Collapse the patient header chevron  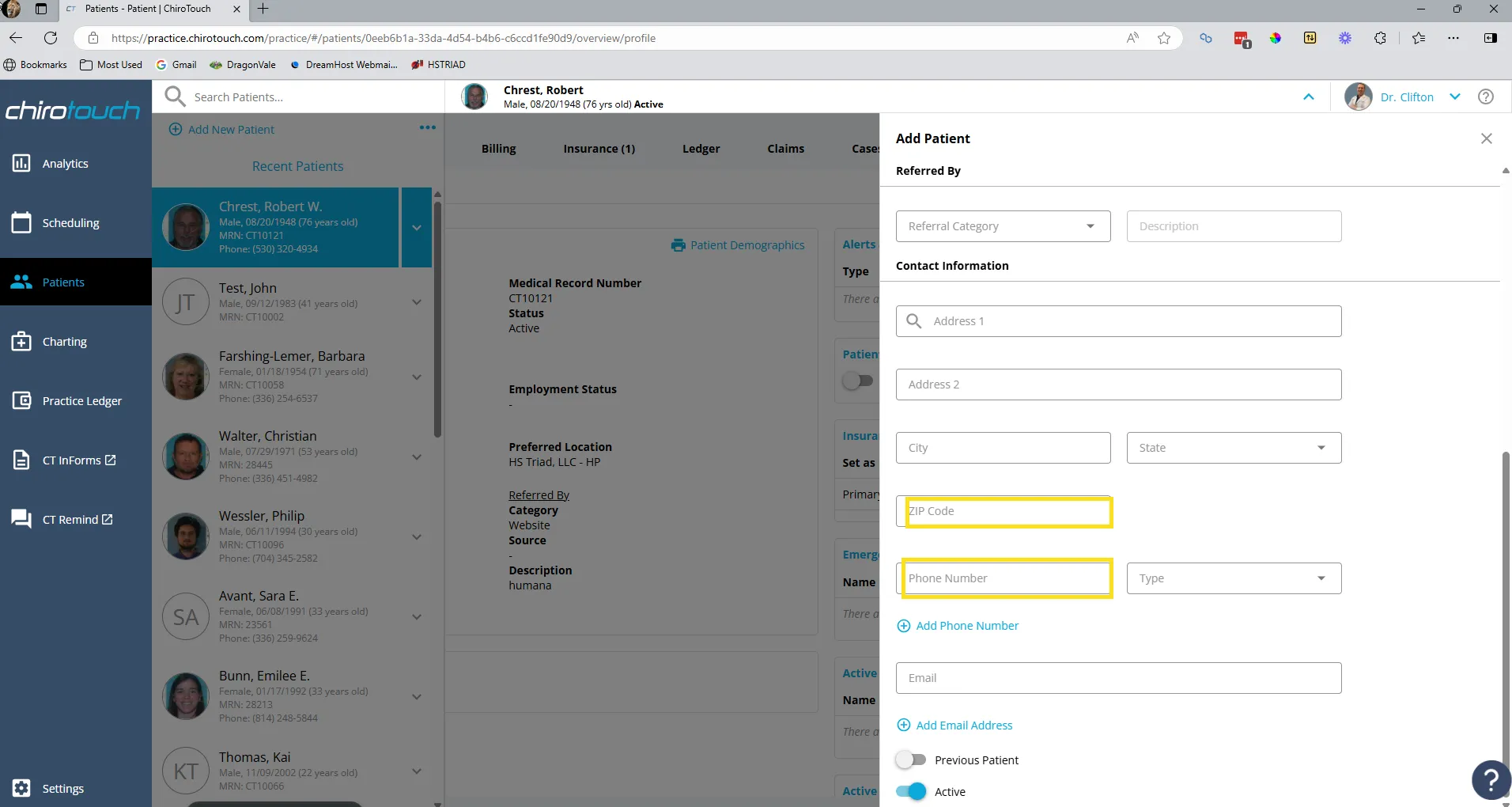click(x=1309, y=97)
